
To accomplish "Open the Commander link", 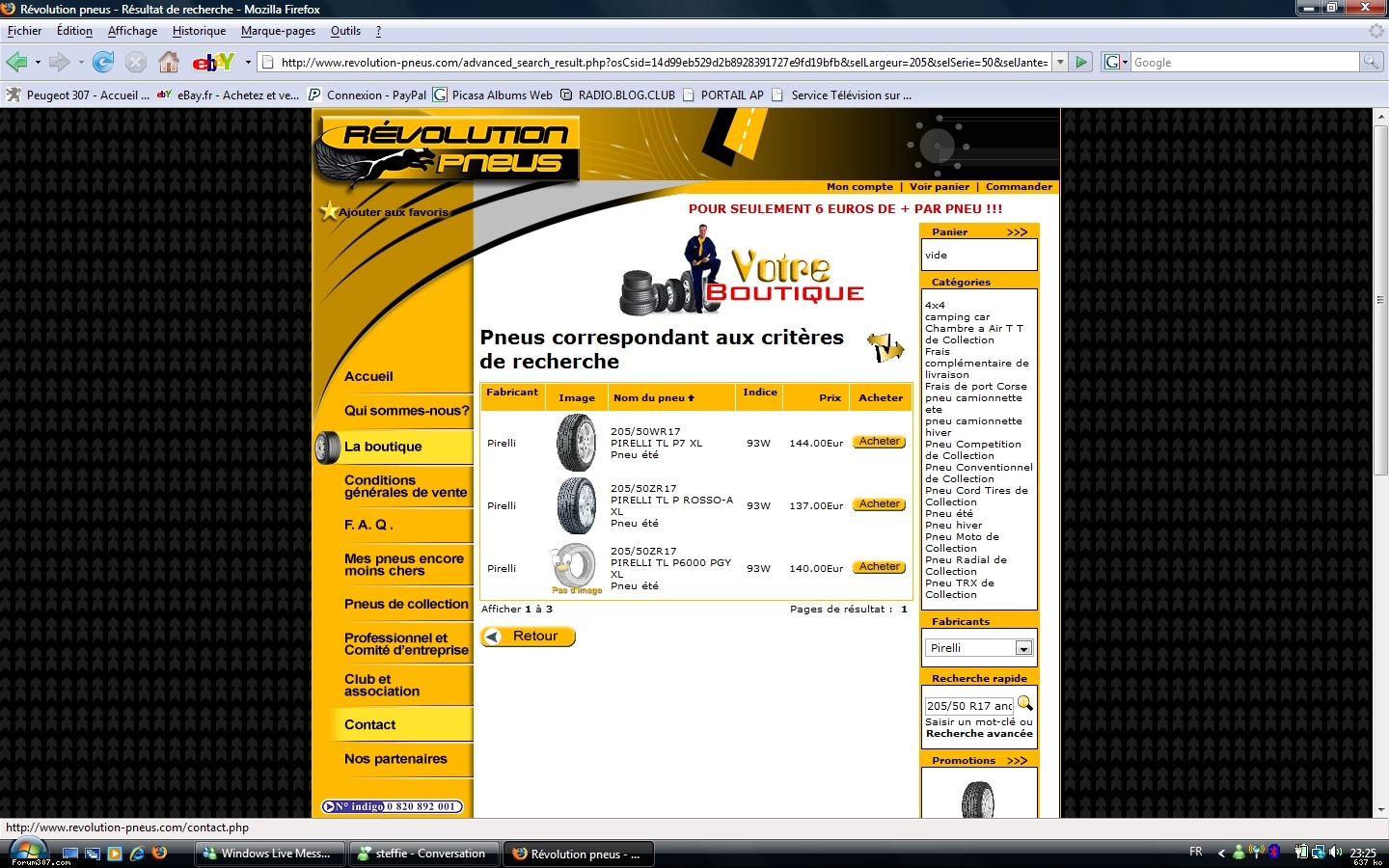I will point(1019,187).
